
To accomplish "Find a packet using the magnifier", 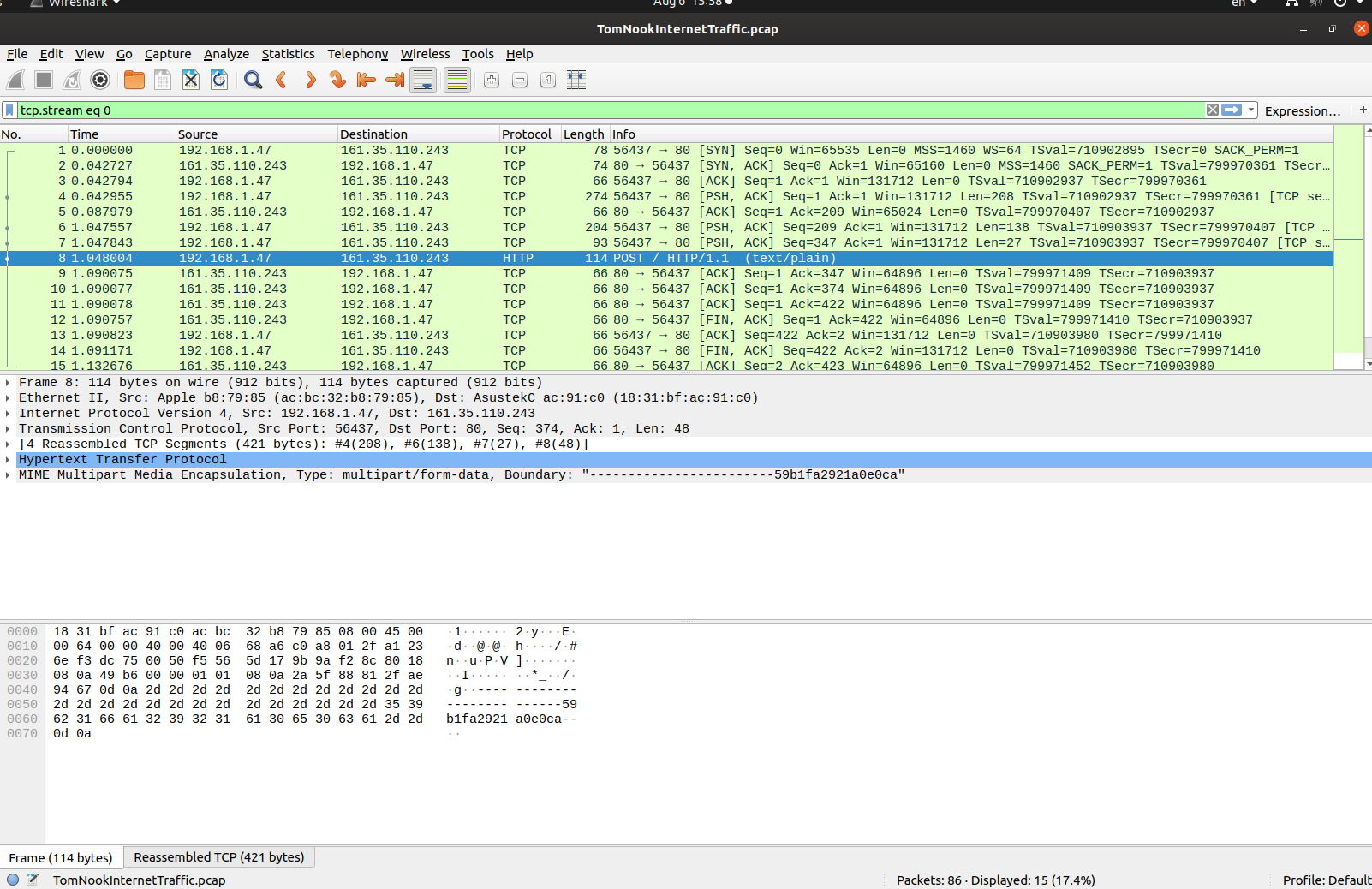I will tap(253, 80).
